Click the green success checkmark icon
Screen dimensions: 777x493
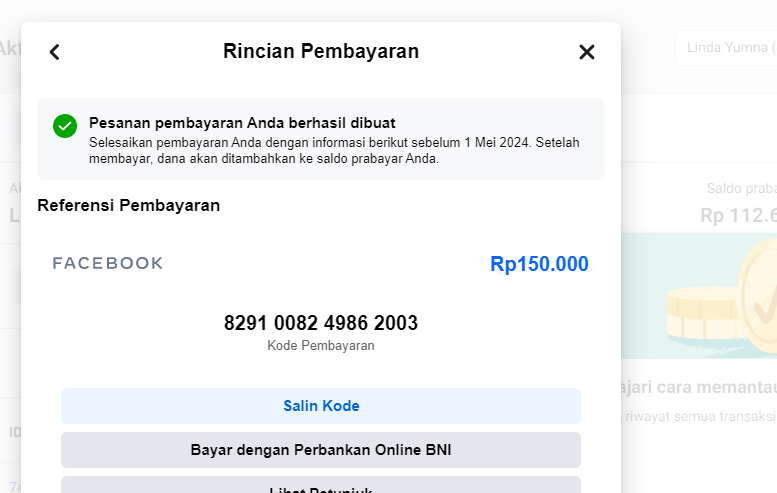point(65,126)
